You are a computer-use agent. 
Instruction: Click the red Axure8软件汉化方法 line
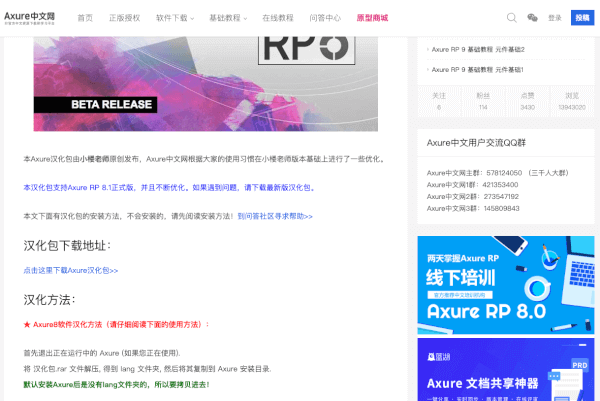116,324
